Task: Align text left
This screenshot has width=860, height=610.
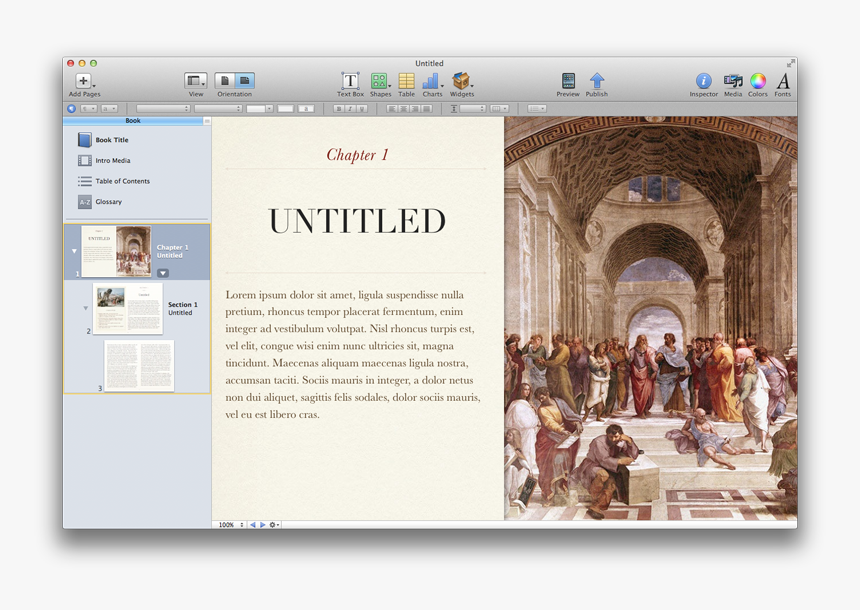Action: click(x=392, y=109)
